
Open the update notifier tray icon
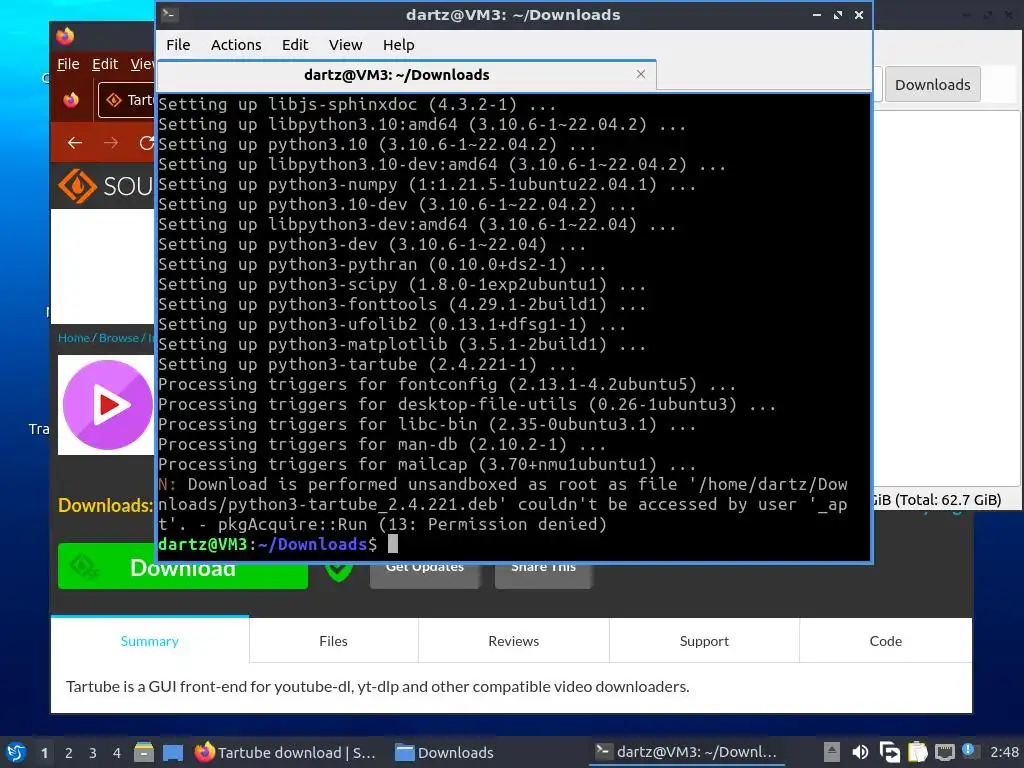[970, 751]
